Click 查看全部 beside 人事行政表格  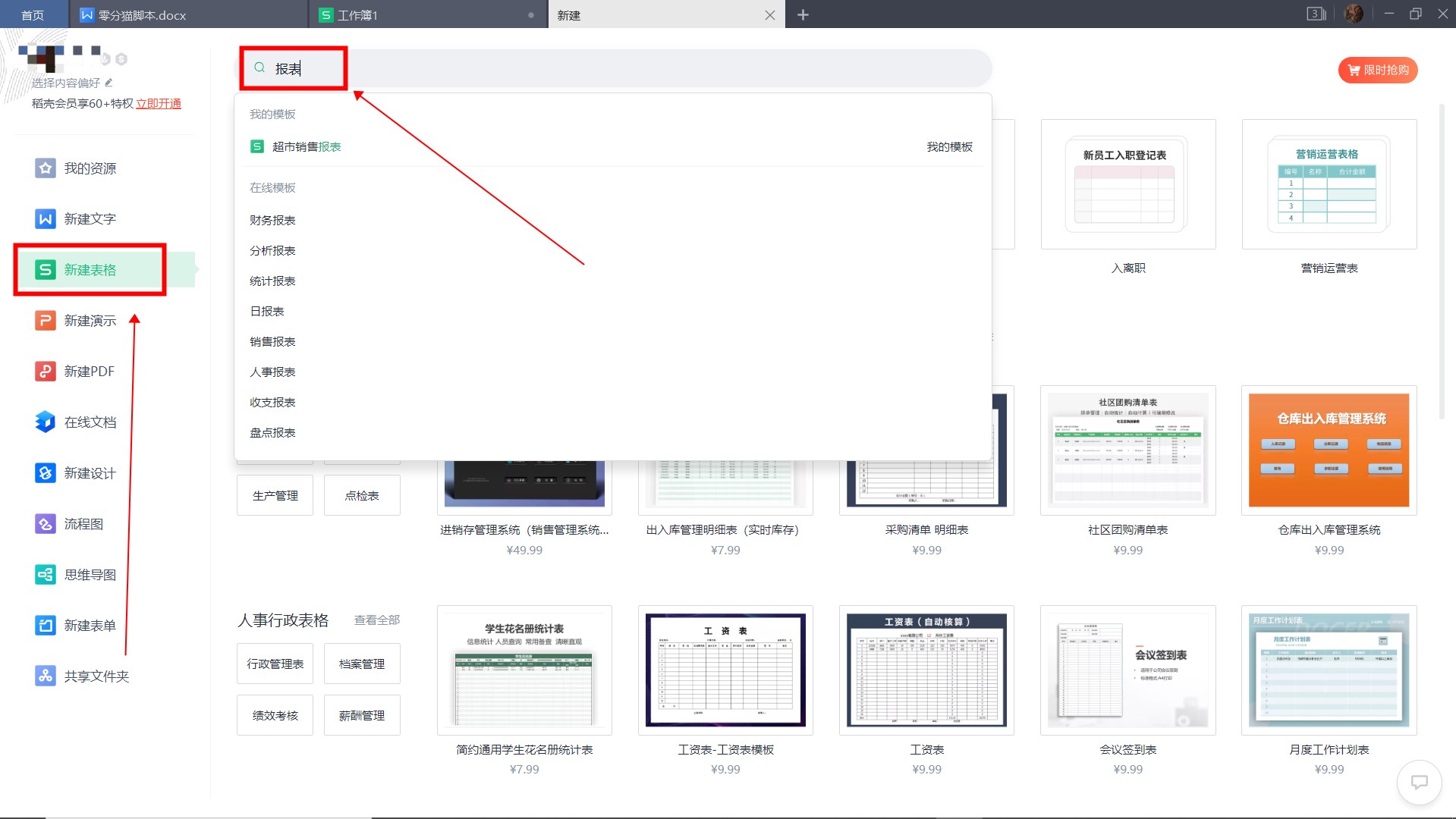coord(376,620)
